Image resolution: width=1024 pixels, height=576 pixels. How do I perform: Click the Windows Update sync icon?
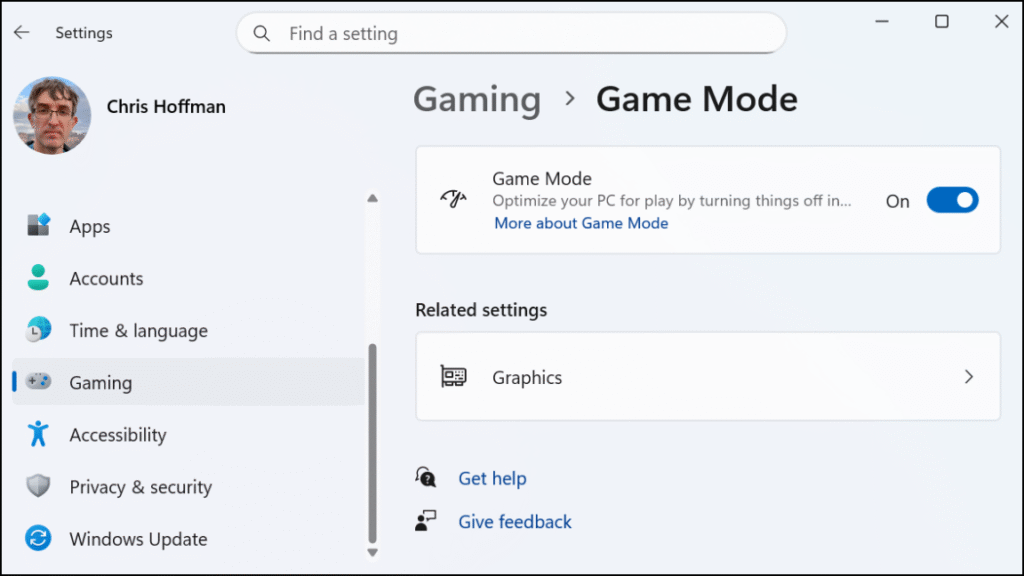pyautogui.click(x=38, y=538)
